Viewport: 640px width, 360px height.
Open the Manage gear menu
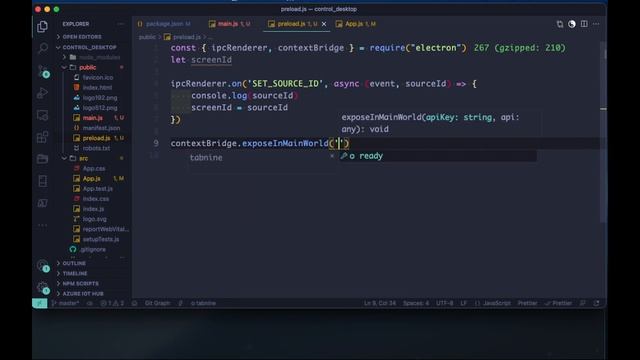pos(43,288)
